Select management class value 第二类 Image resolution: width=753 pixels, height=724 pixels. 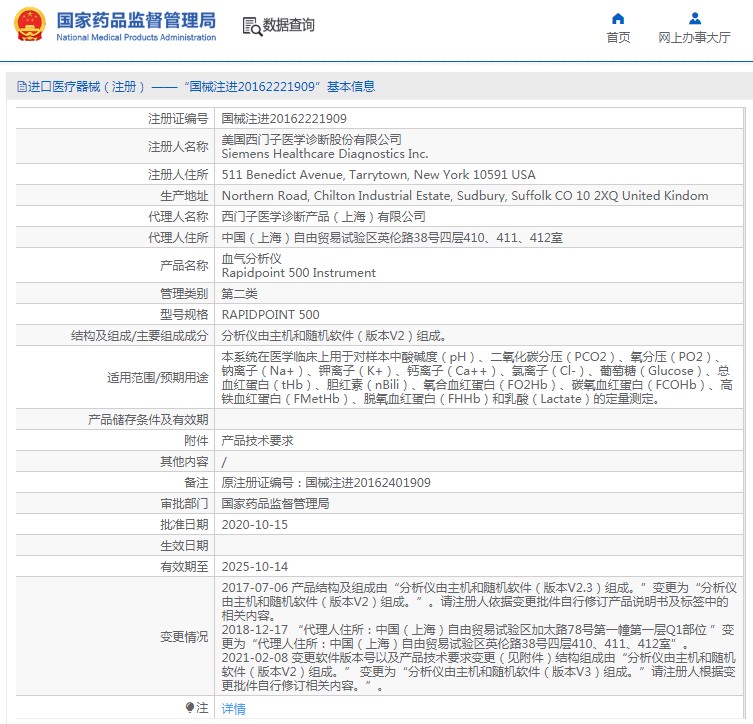239,294
